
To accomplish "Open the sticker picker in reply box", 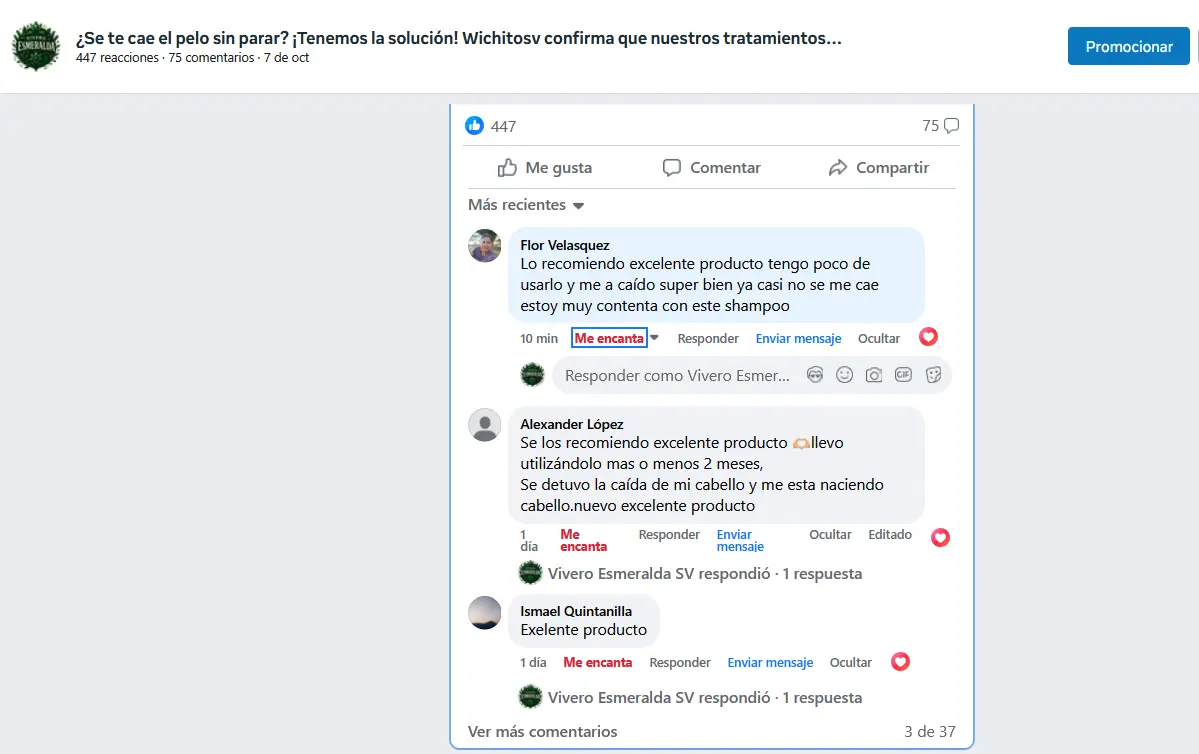I will 934,375.
